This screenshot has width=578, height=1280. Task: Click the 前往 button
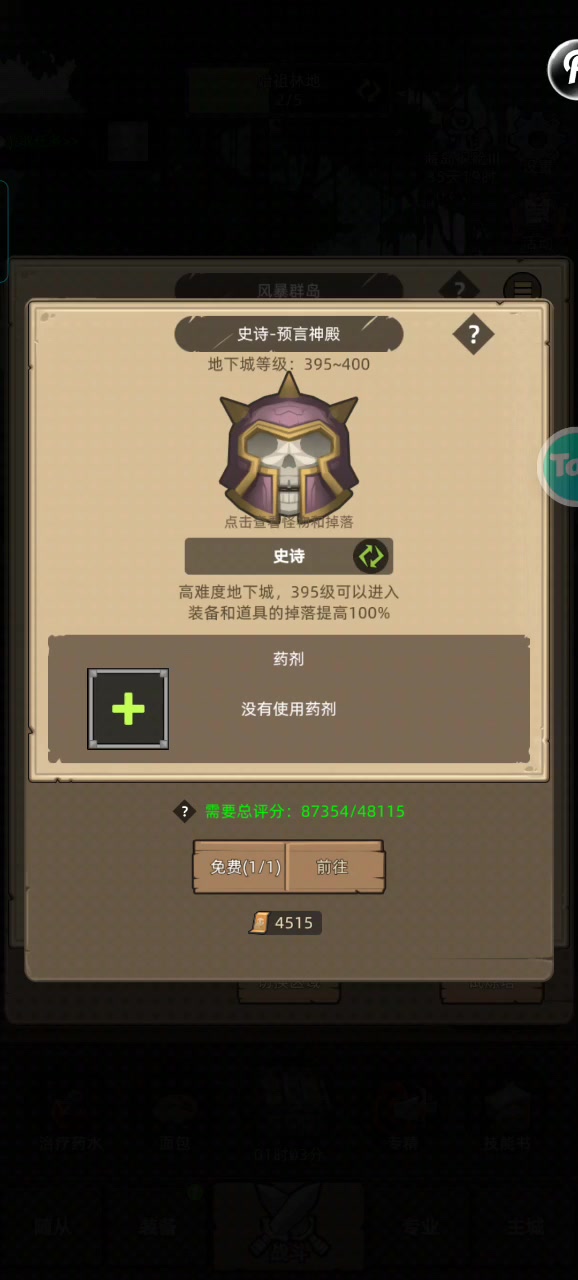[x=335, y=867]
